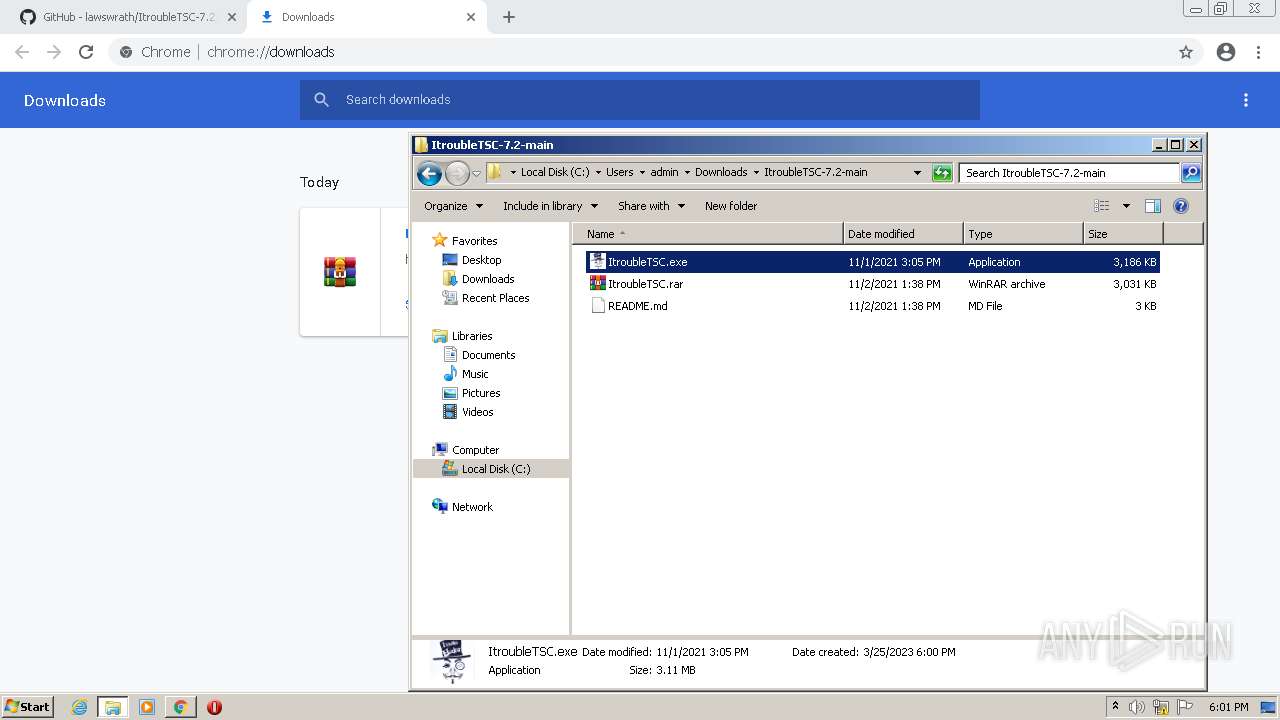This screenshot has width=1280, height=720.
Task: Open Explorer Help question mark icon
Action: (x=1181, y=206)
